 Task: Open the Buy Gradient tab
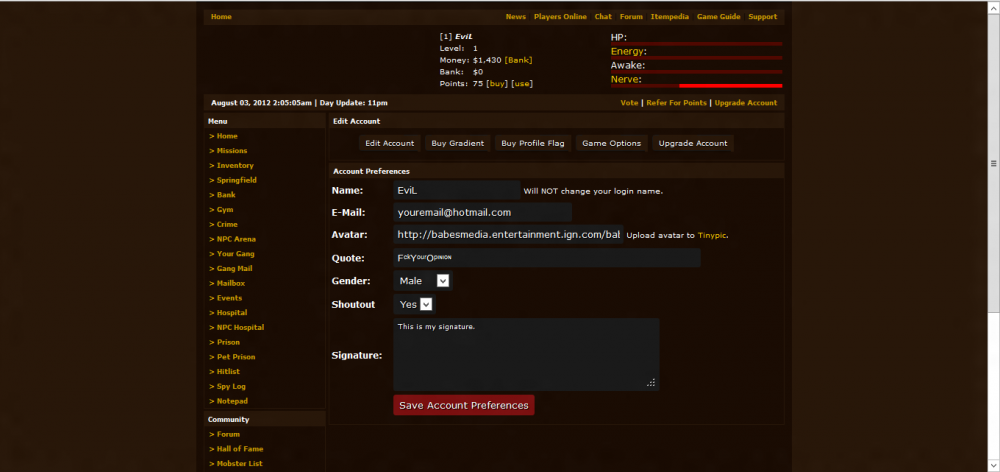pyautogui.click(x=457, y=143)
